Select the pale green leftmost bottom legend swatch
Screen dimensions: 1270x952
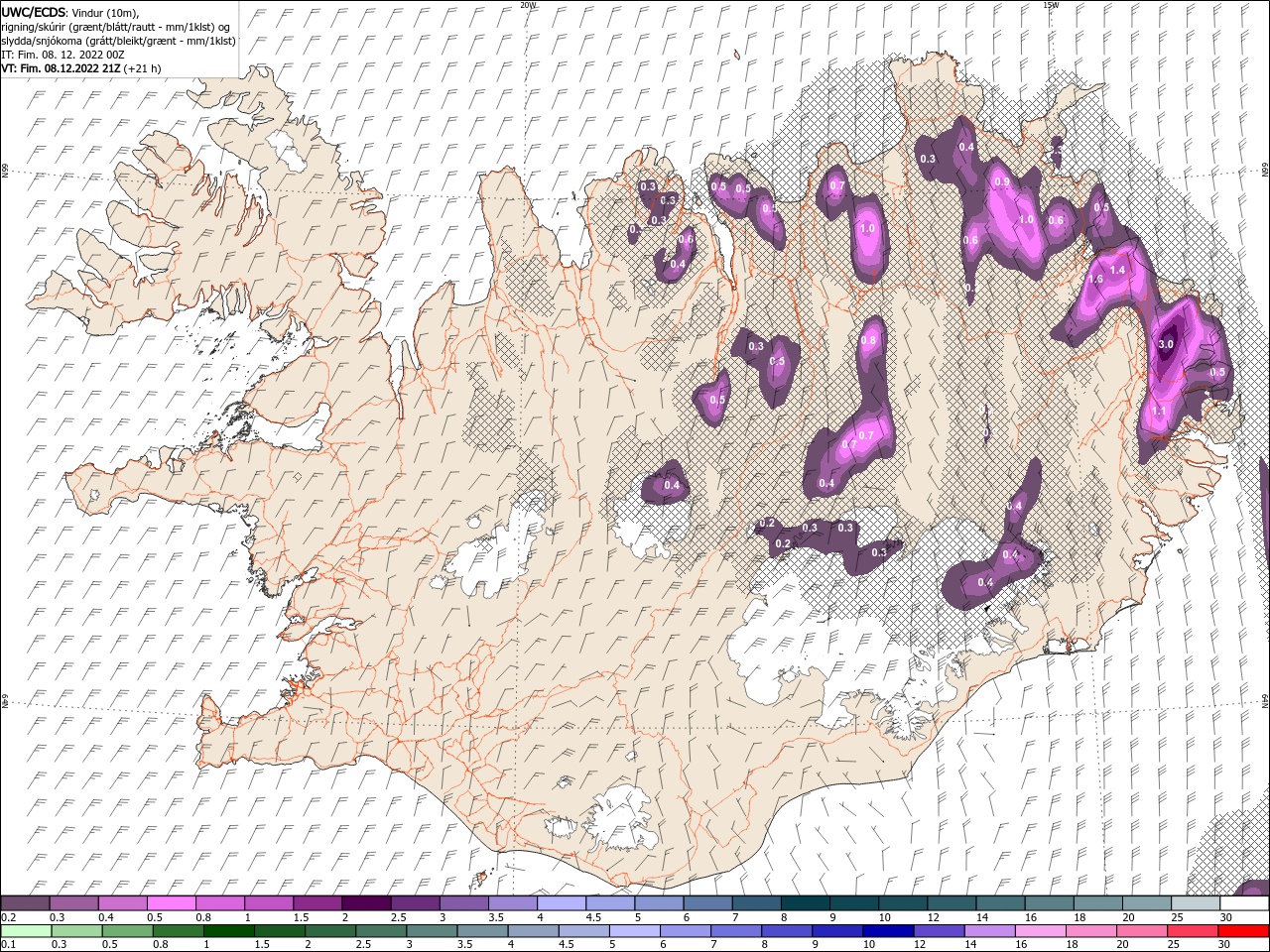[x=25, y=931]
